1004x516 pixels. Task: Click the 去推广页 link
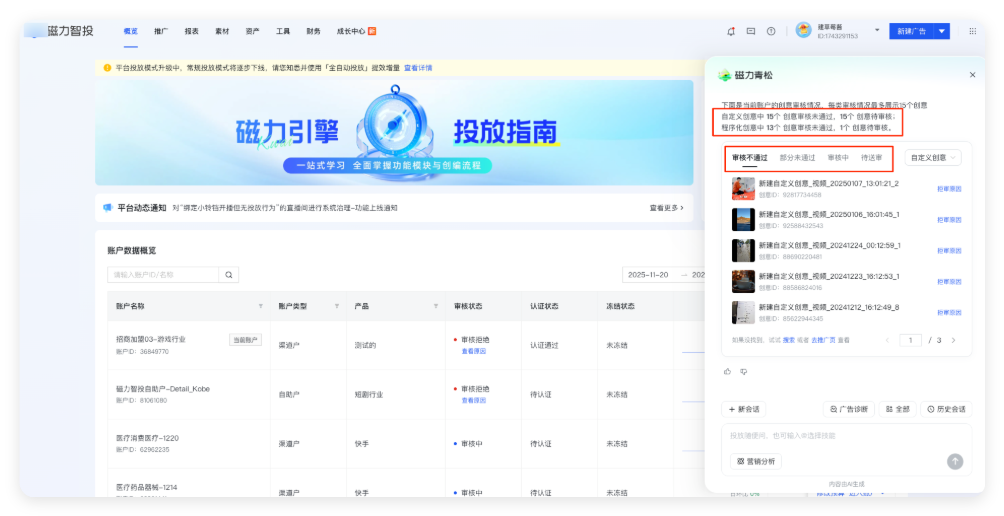[823, 341]
